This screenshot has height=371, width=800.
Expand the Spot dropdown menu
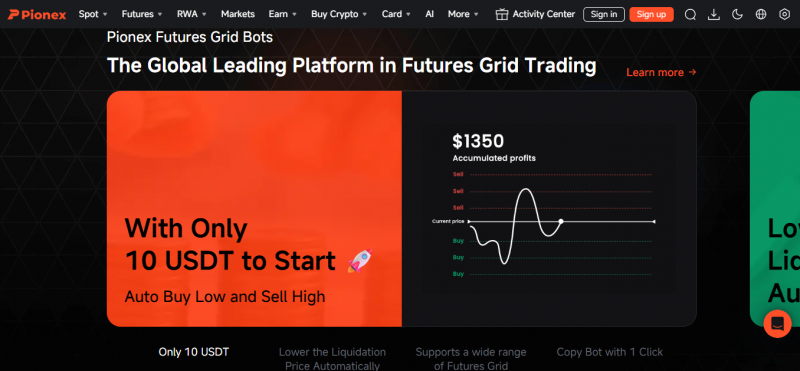click(93, 14)
